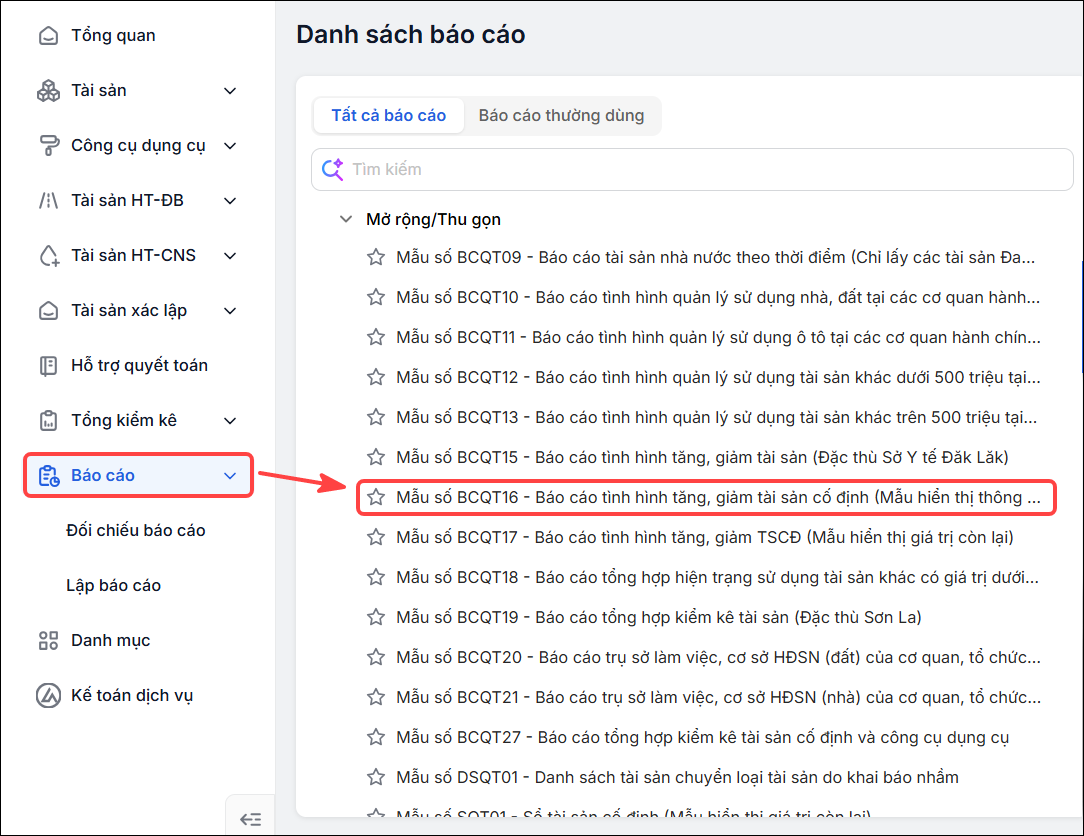The height and width of the screenshot is (836, 1084).
Task: Open BCQT17 báo cáo tăng giảm TSCĐ
Action: (704, 537)
